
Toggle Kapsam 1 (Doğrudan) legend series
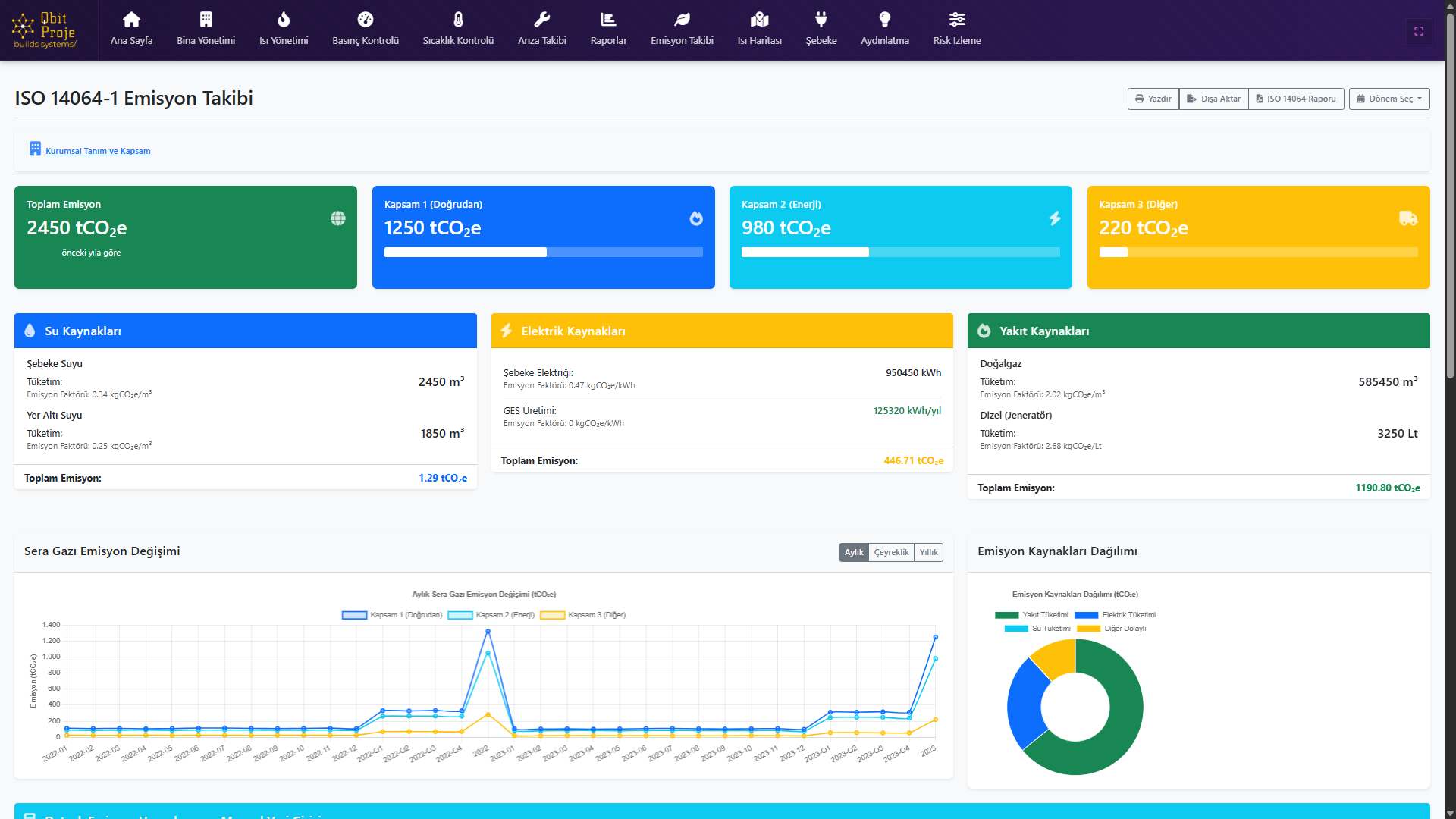(392, 615)
